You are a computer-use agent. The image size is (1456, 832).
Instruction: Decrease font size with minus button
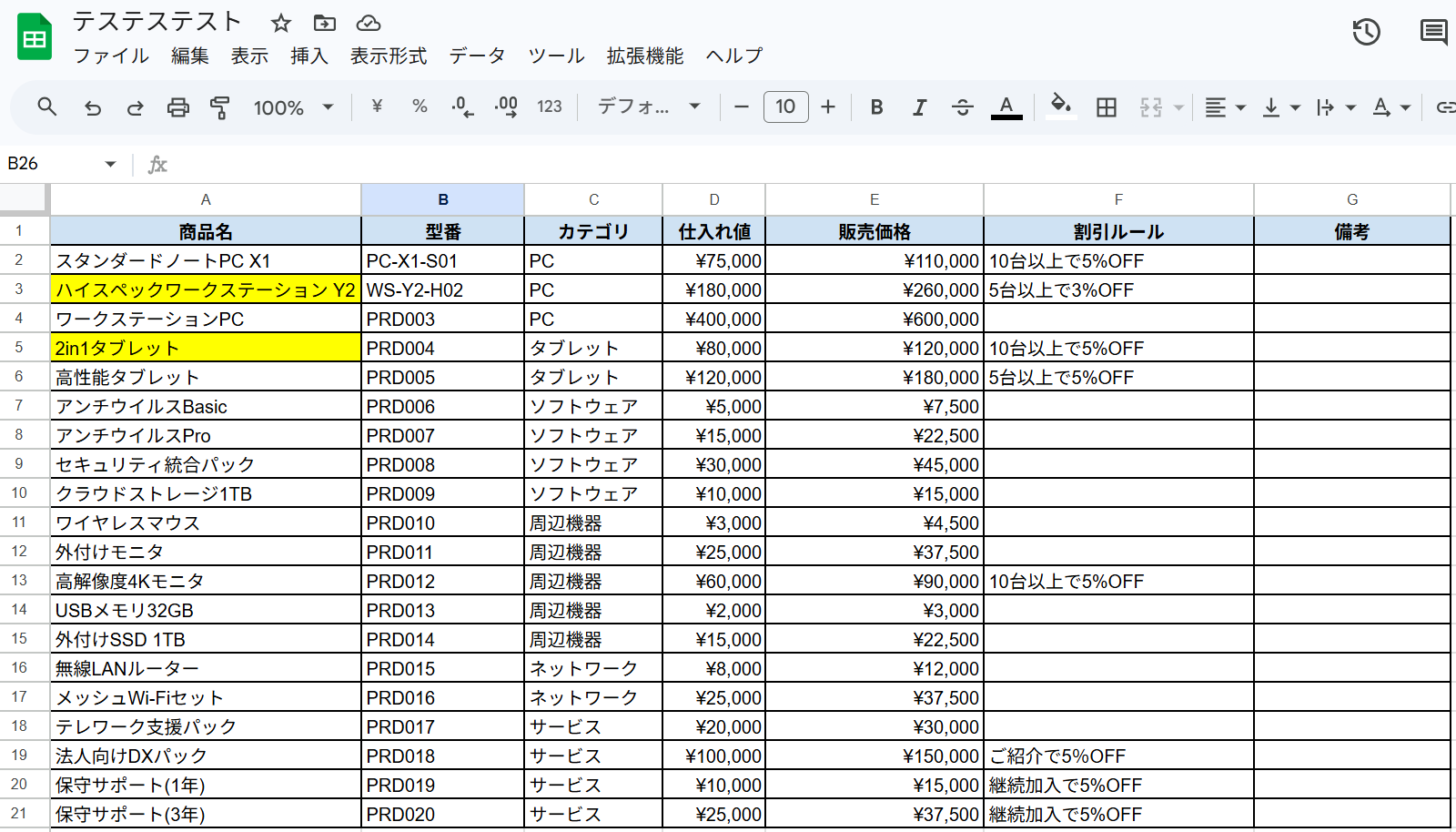pos(742,107)
